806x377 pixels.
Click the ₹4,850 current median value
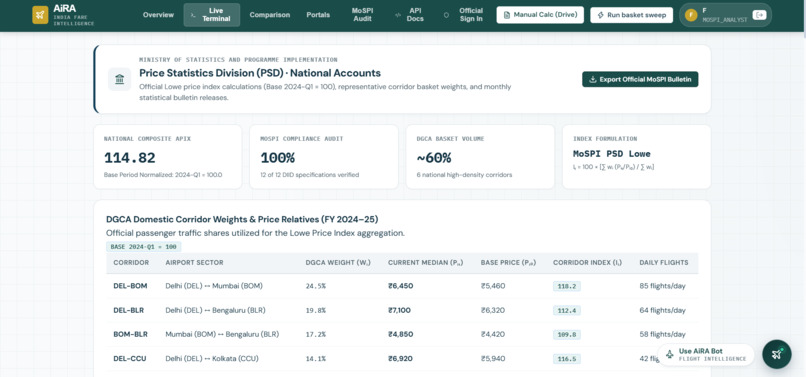coord(400,334)
